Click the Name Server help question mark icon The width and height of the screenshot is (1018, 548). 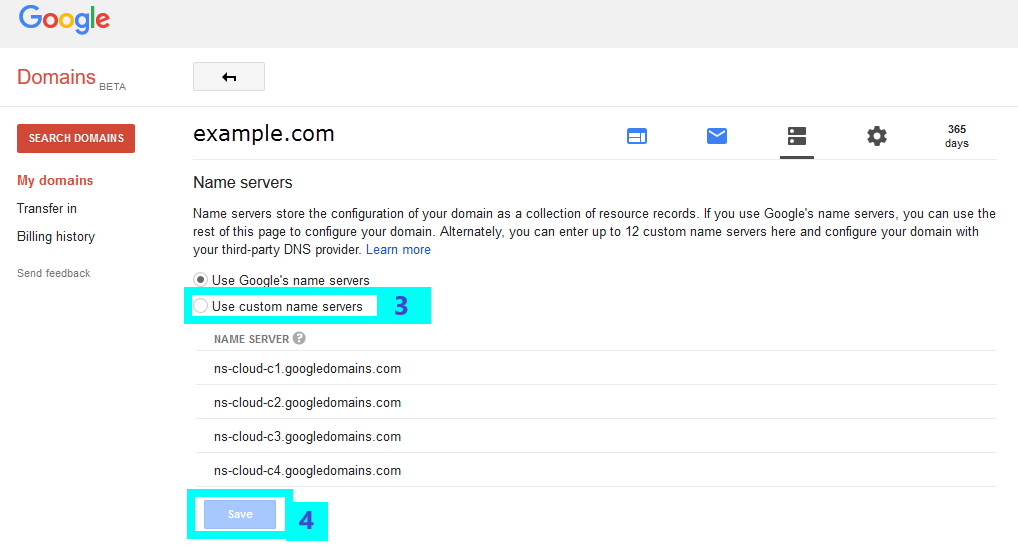[x=299, y=338]
